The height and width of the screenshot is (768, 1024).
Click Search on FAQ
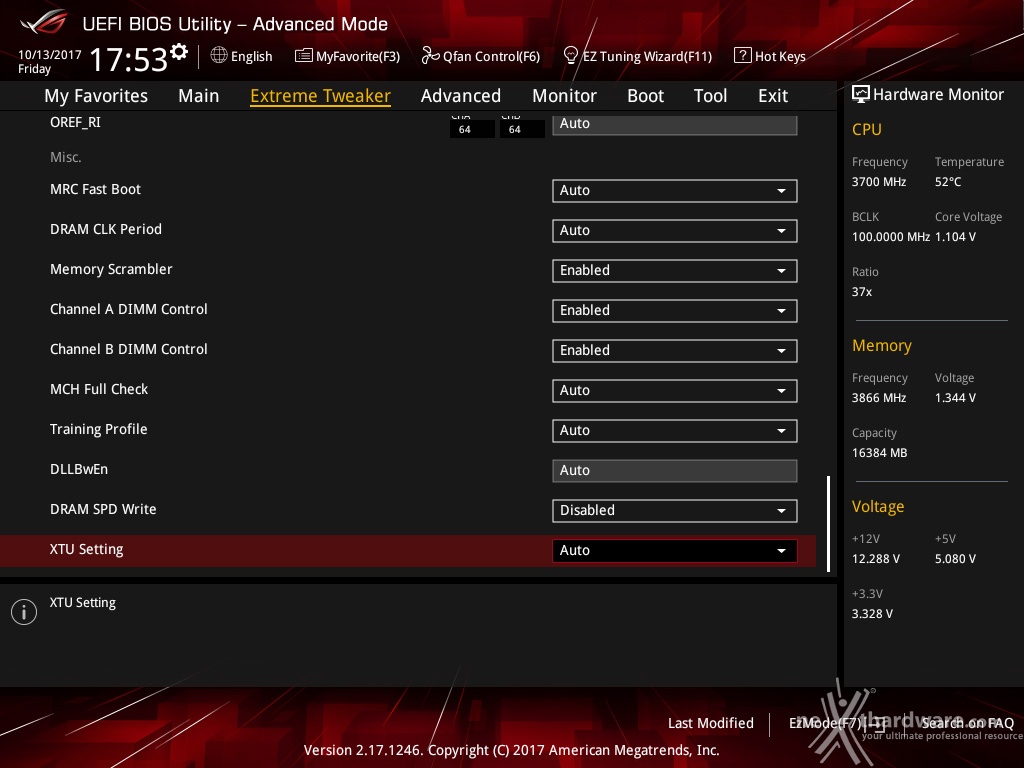click(968, 723)
